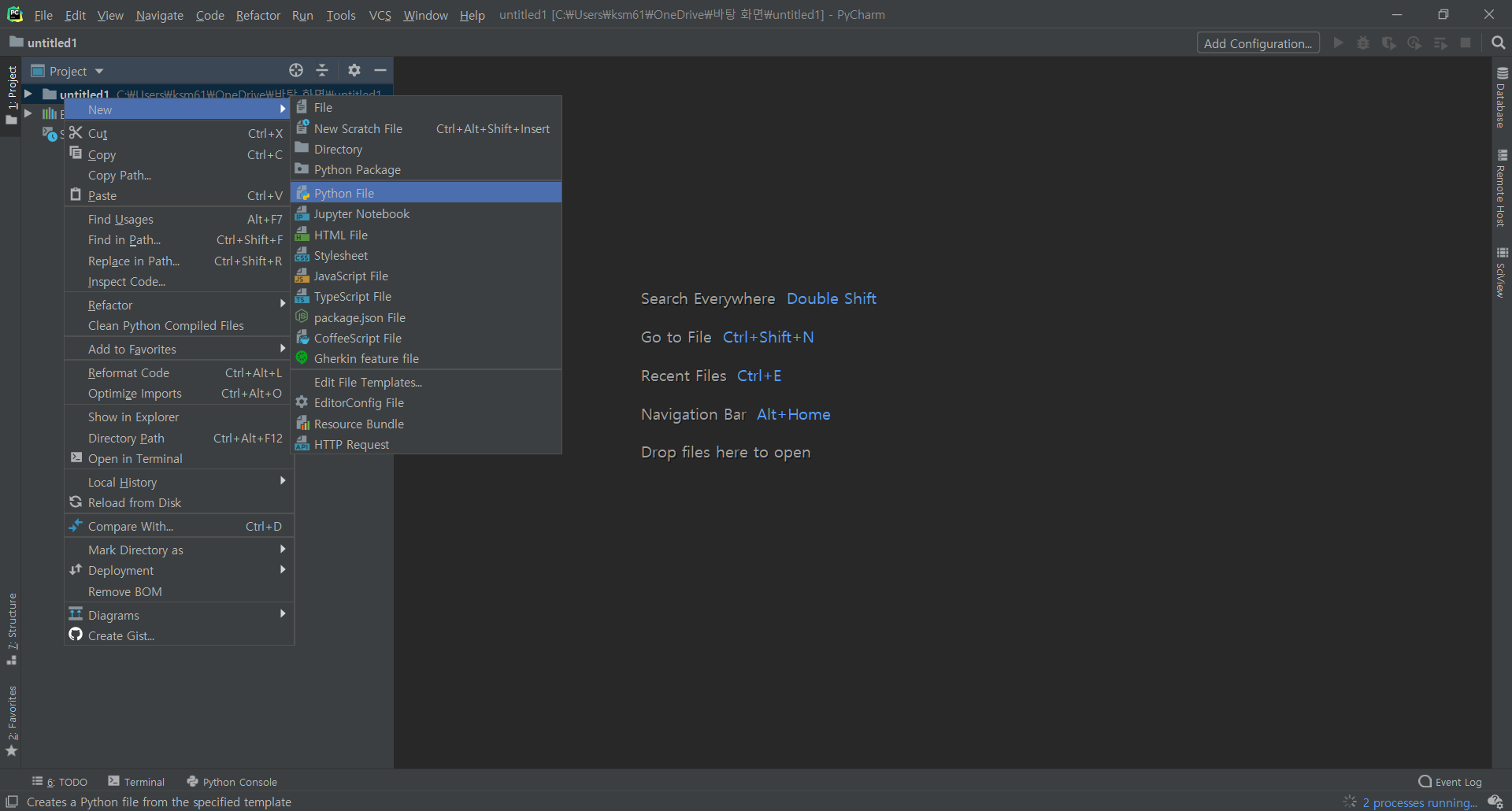Select Open in Terminal
The width and height of the screenshot is (1512, 811).
(179, 458)
